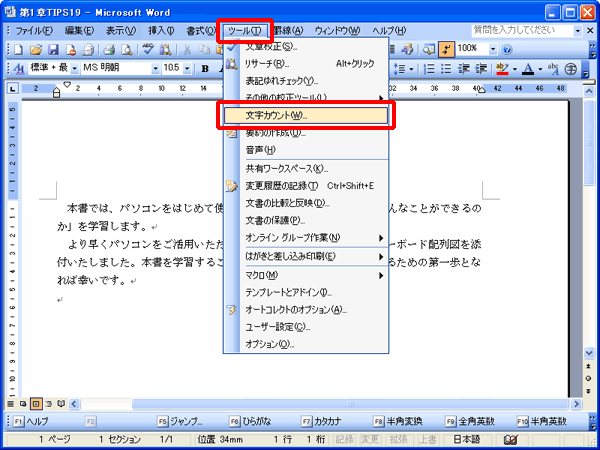Viewport: 600px width, 450px height.
Task: Open the 10.5 font size dropdown
Action: point(187,69)
